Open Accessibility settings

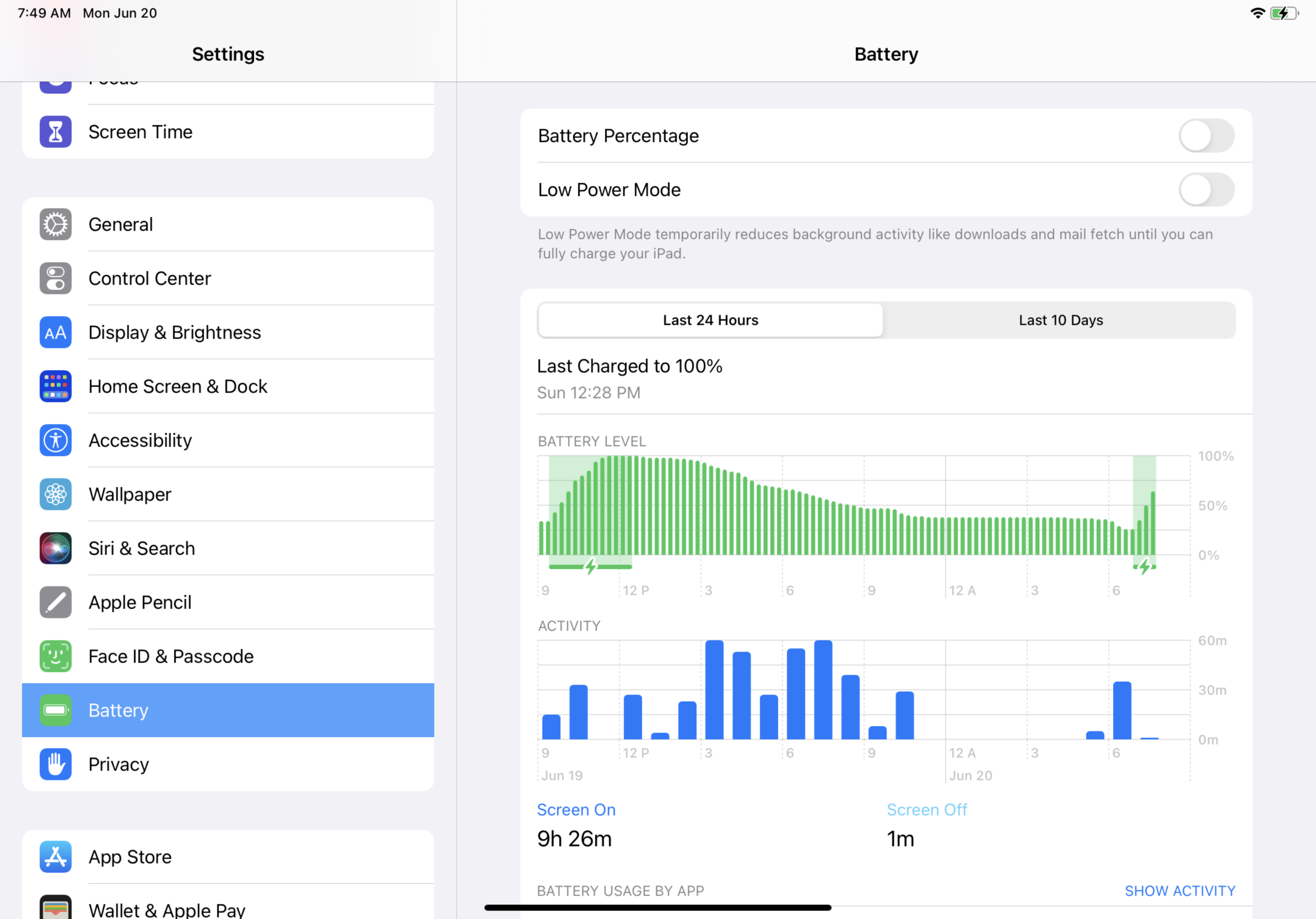228,441
